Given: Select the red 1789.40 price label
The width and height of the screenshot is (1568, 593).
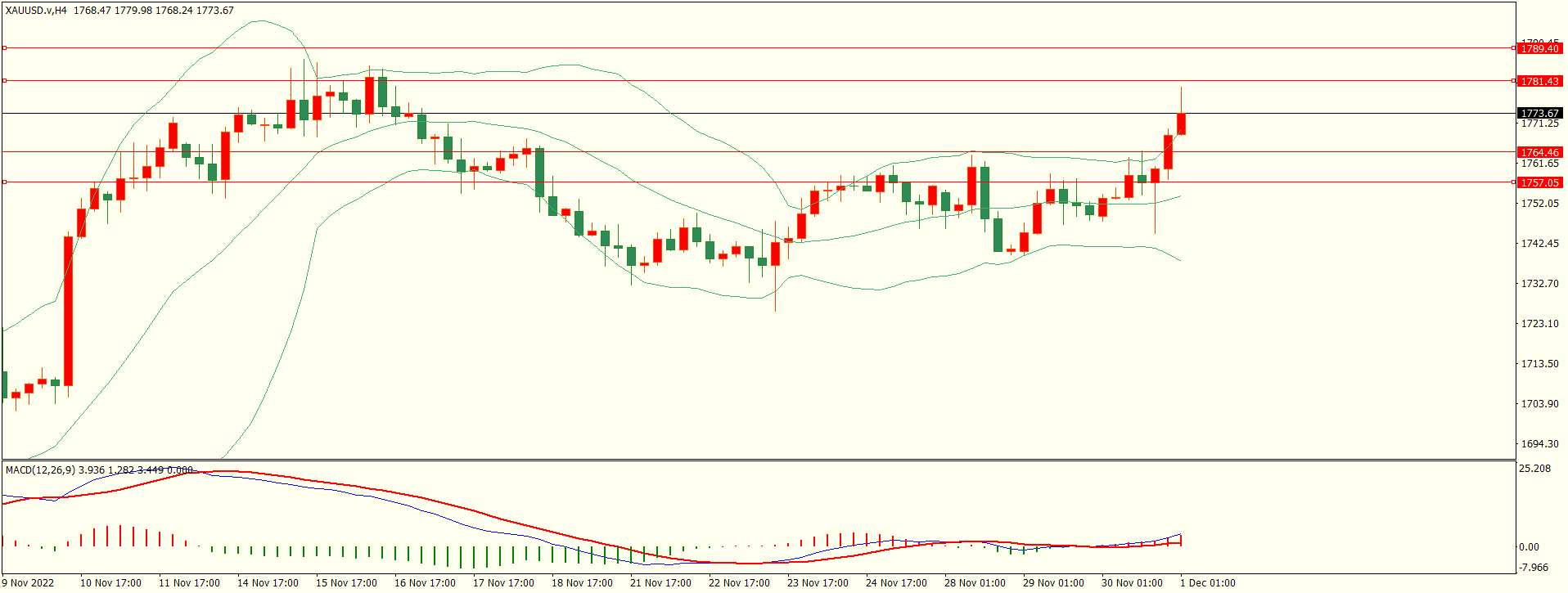Looking at the screenshot, I should pos(1539,48).
